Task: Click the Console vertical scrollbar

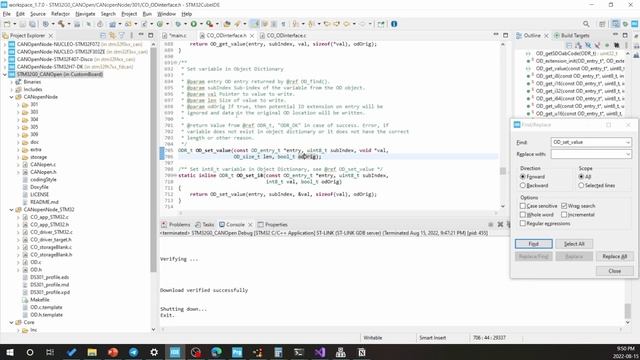Action: click(x=628, y=311)
